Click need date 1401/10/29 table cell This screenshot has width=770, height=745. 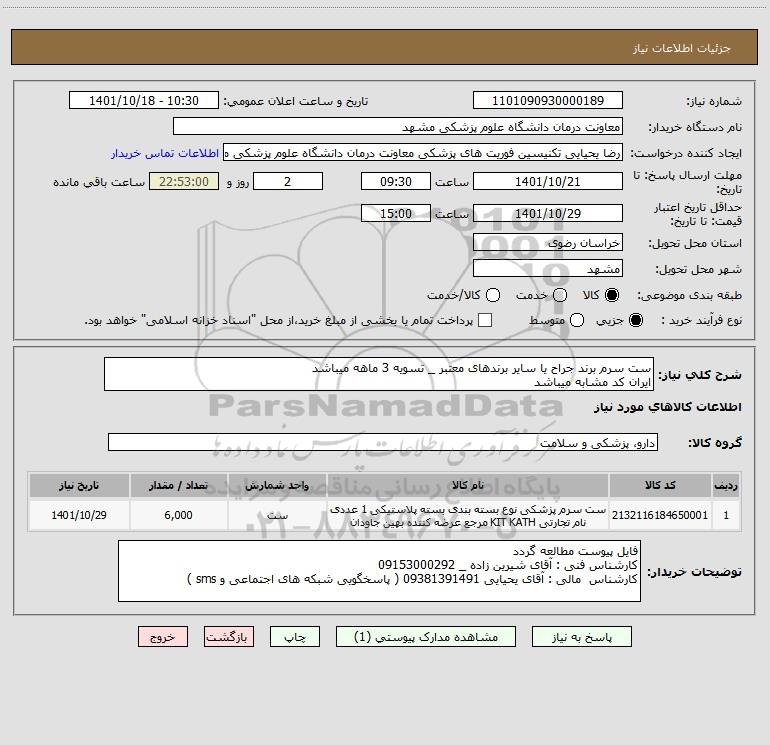coord(79,515)
